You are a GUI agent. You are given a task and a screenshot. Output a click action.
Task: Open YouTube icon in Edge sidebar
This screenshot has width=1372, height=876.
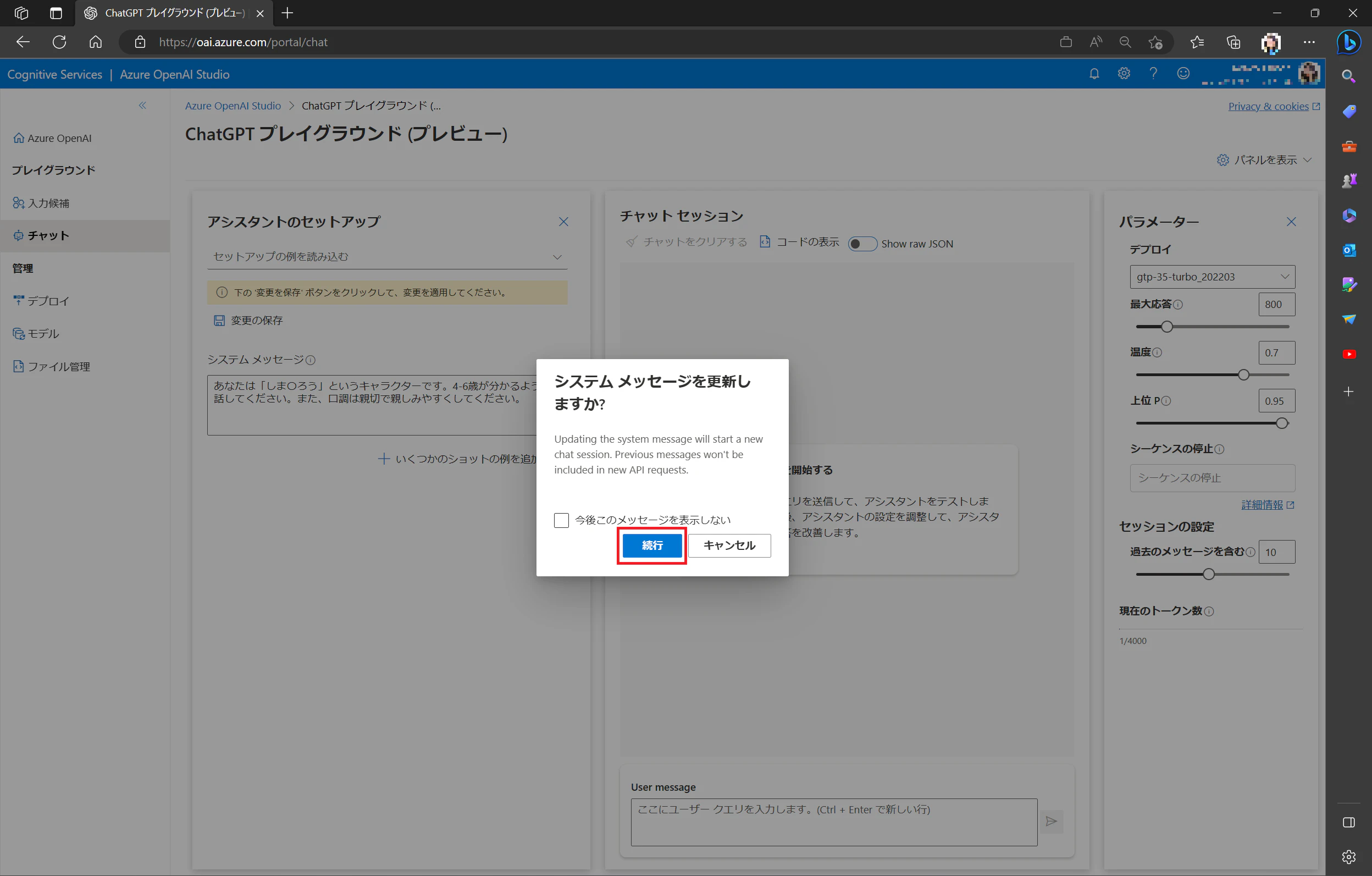[1349, 354]
